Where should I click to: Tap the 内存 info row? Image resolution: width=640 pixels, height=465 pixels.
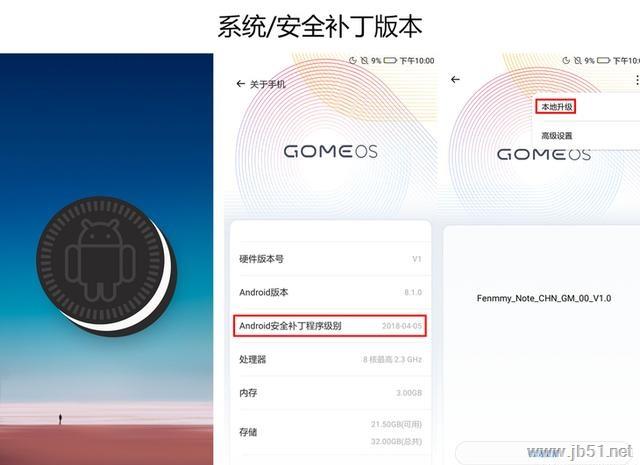point(330,393)
